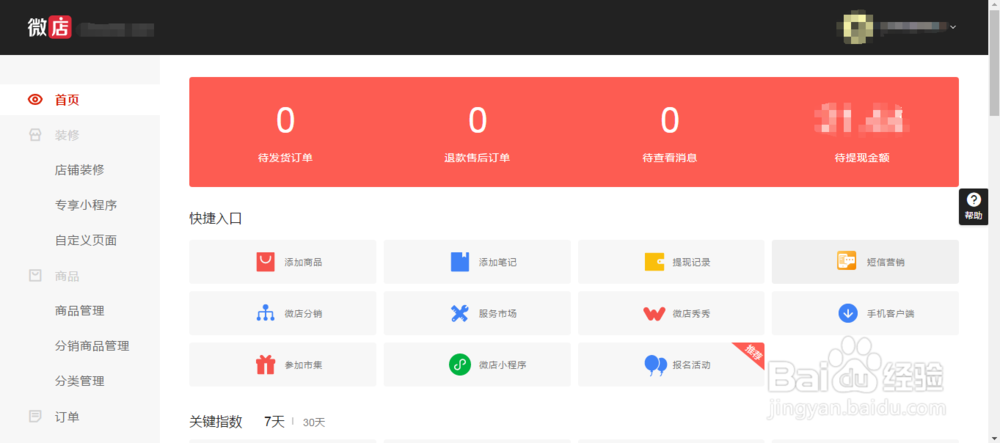
Task: Click the 参加市集 gift box icon
Action: click(265, 365)
